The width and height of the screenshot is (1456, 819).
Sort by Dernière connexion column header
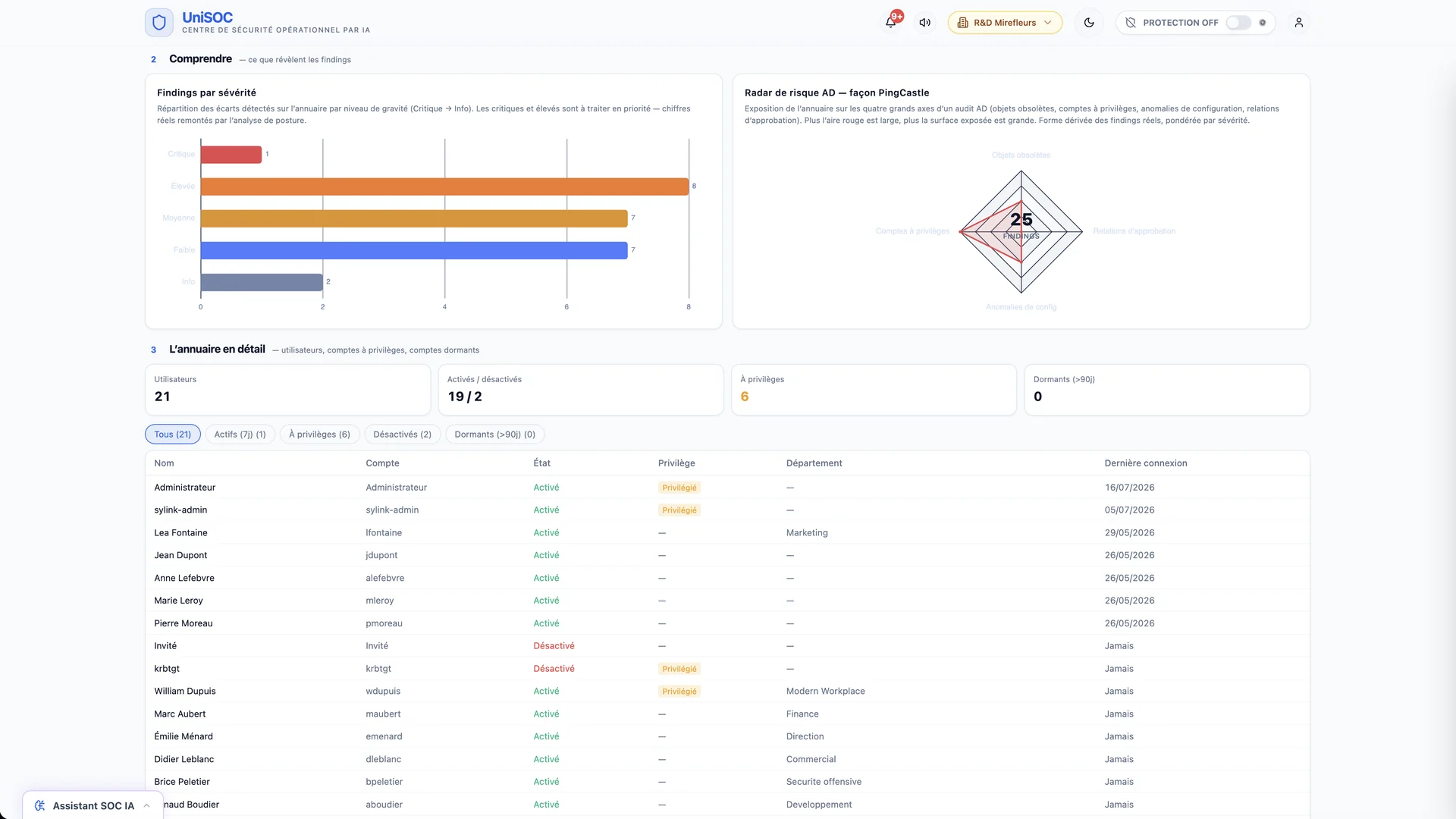click(1146, 463)
